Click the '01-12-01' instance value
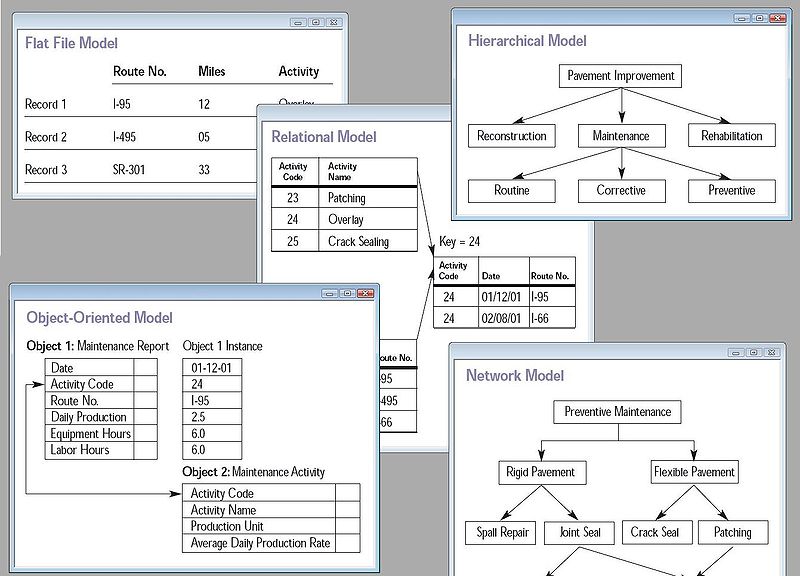The image size is (800, 576). (x=211, y=368)
